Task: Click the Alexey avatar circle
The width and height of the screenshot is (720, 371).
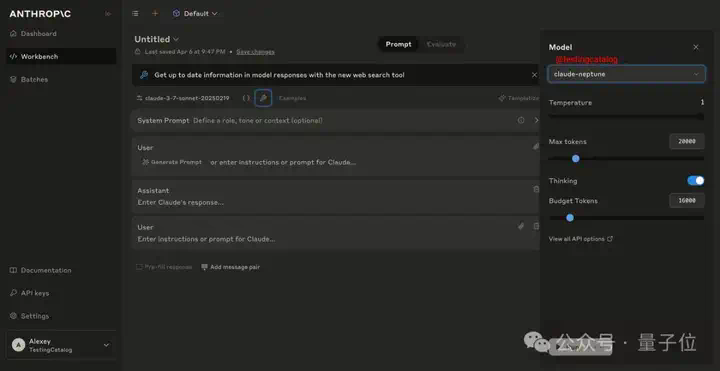Action: (x=18, y=345)
